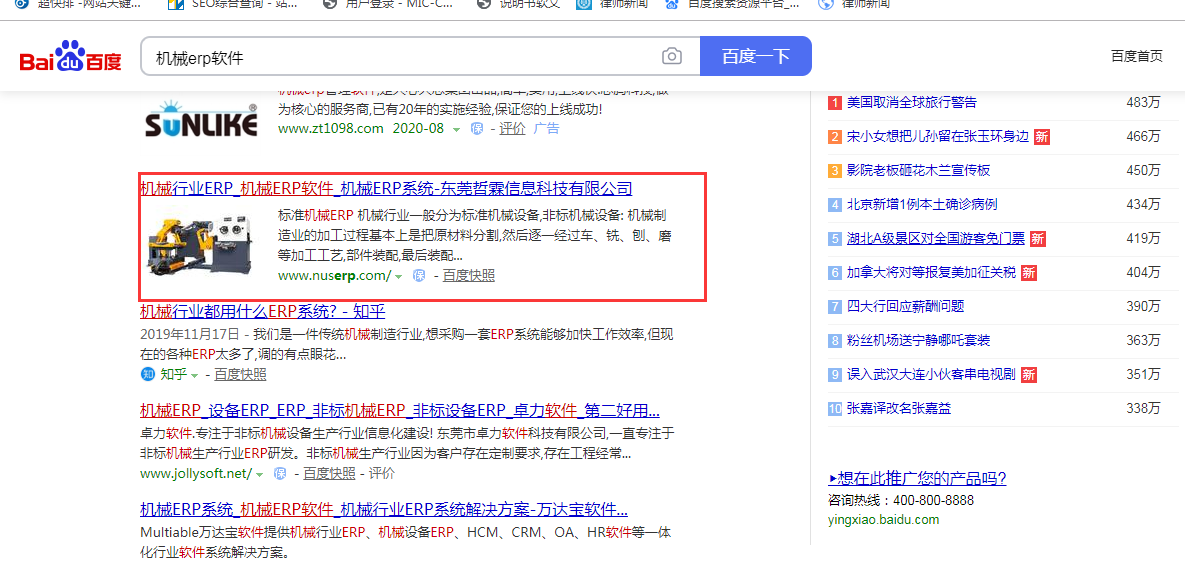Expand dropdown arrow after www.jollysoft.net
The width and height of the screenshot is (1185, 562).
[259, 474]
